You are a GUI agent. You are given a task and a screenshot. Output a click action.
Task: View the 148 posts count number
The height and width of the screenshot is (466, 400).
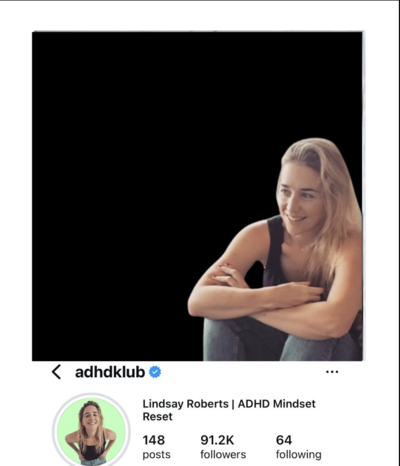154,440
